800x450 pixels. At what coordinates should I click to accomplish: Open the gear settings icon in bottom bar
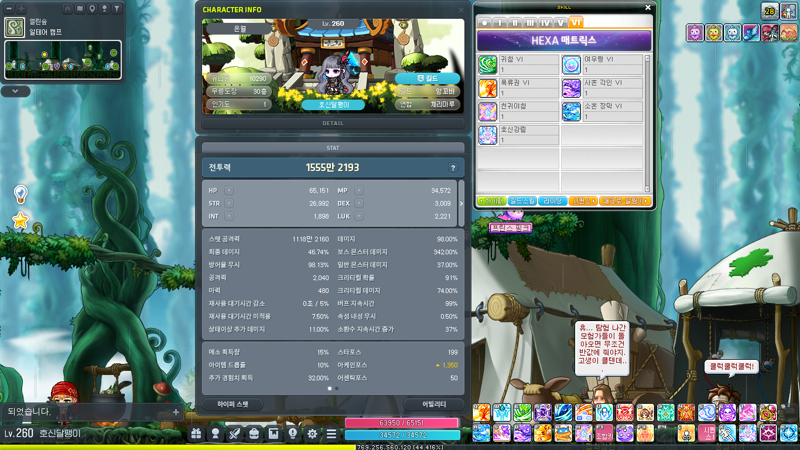click(312, 434)
